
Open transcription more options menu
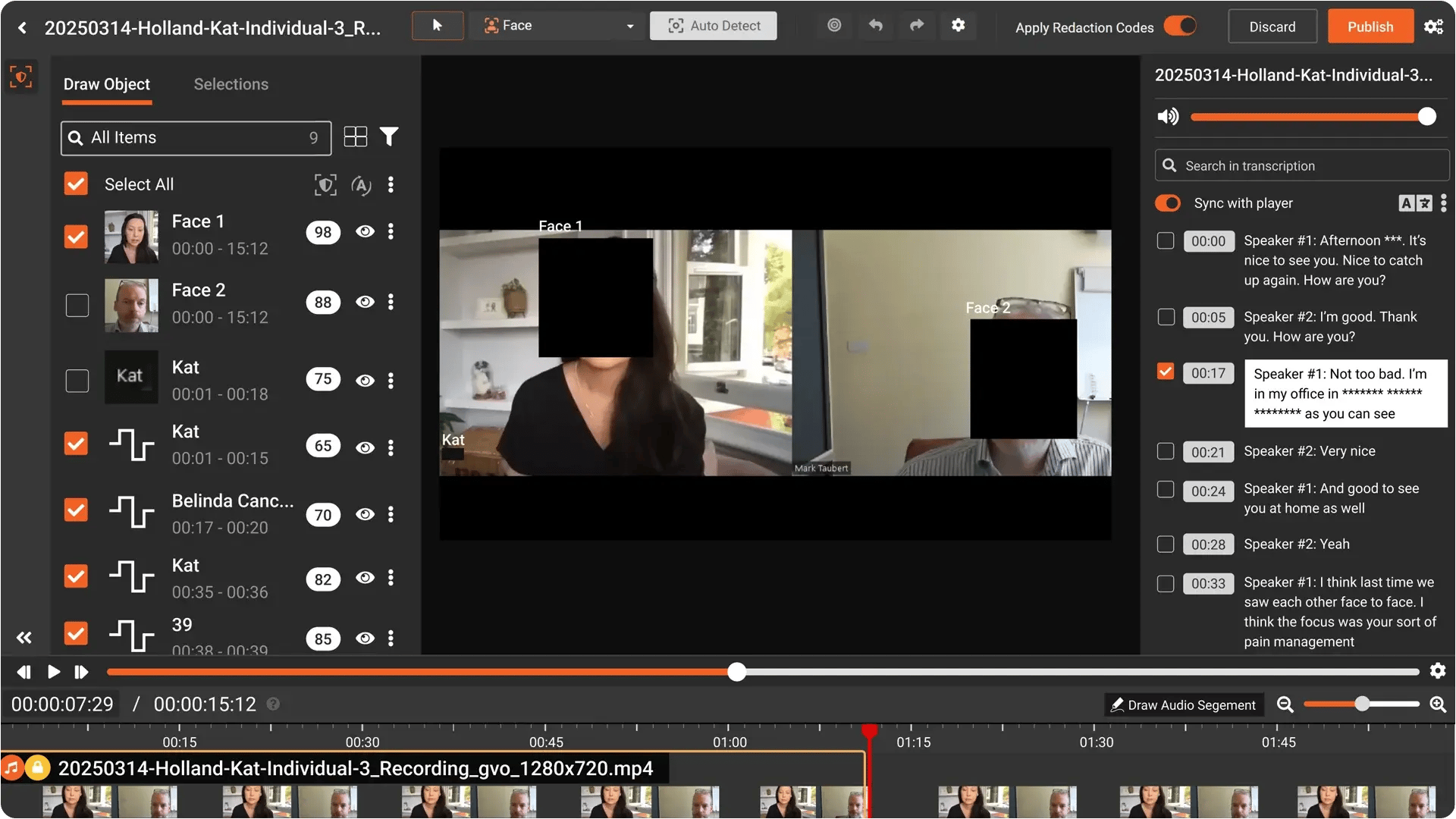[x=1443, y=203]
